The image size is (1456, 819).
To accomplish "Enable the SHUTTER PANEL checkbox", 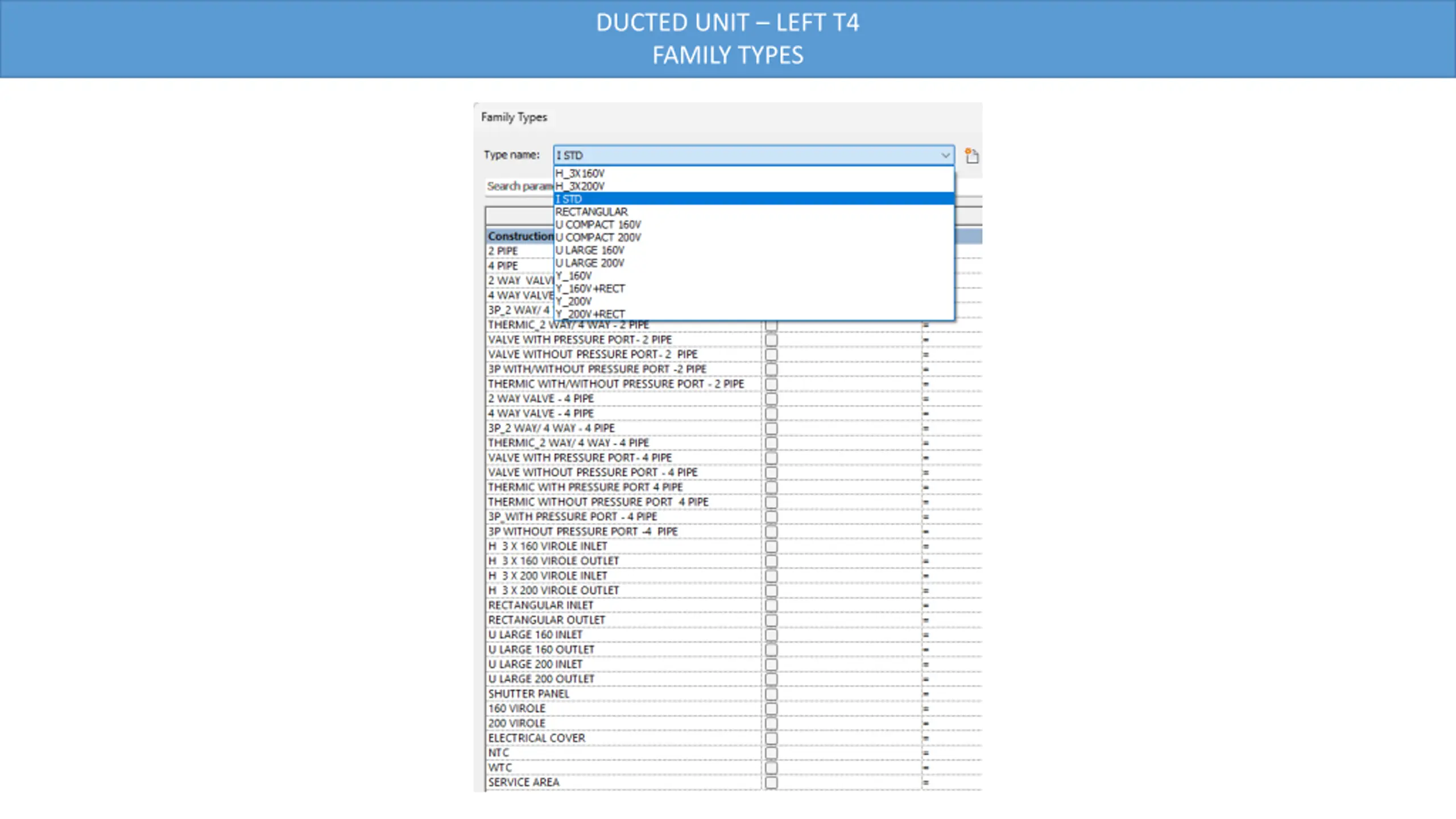I will pos(771,694).
